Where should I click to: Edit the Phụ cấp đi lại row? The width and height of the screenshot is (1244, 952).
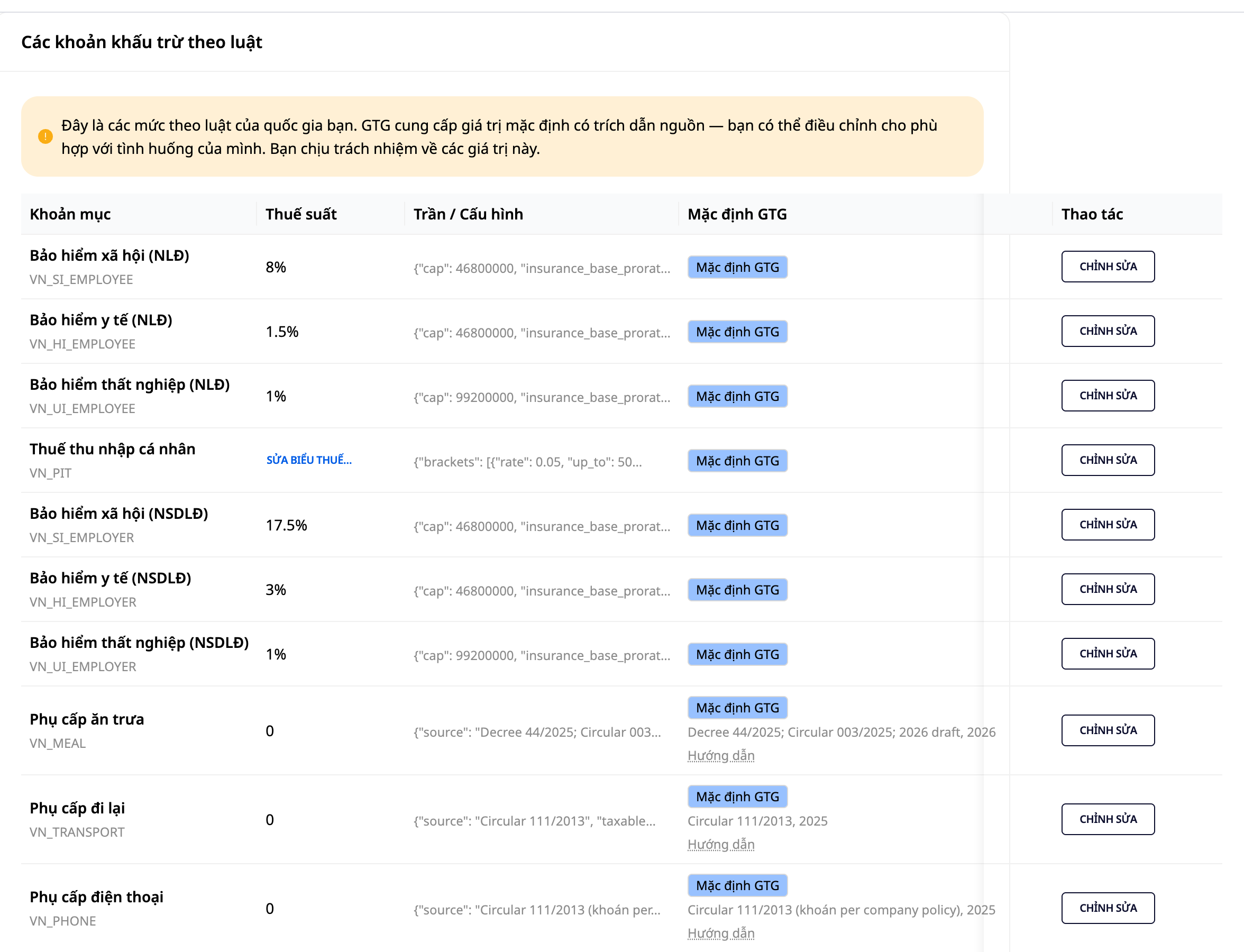click(x=1108, y=819)
